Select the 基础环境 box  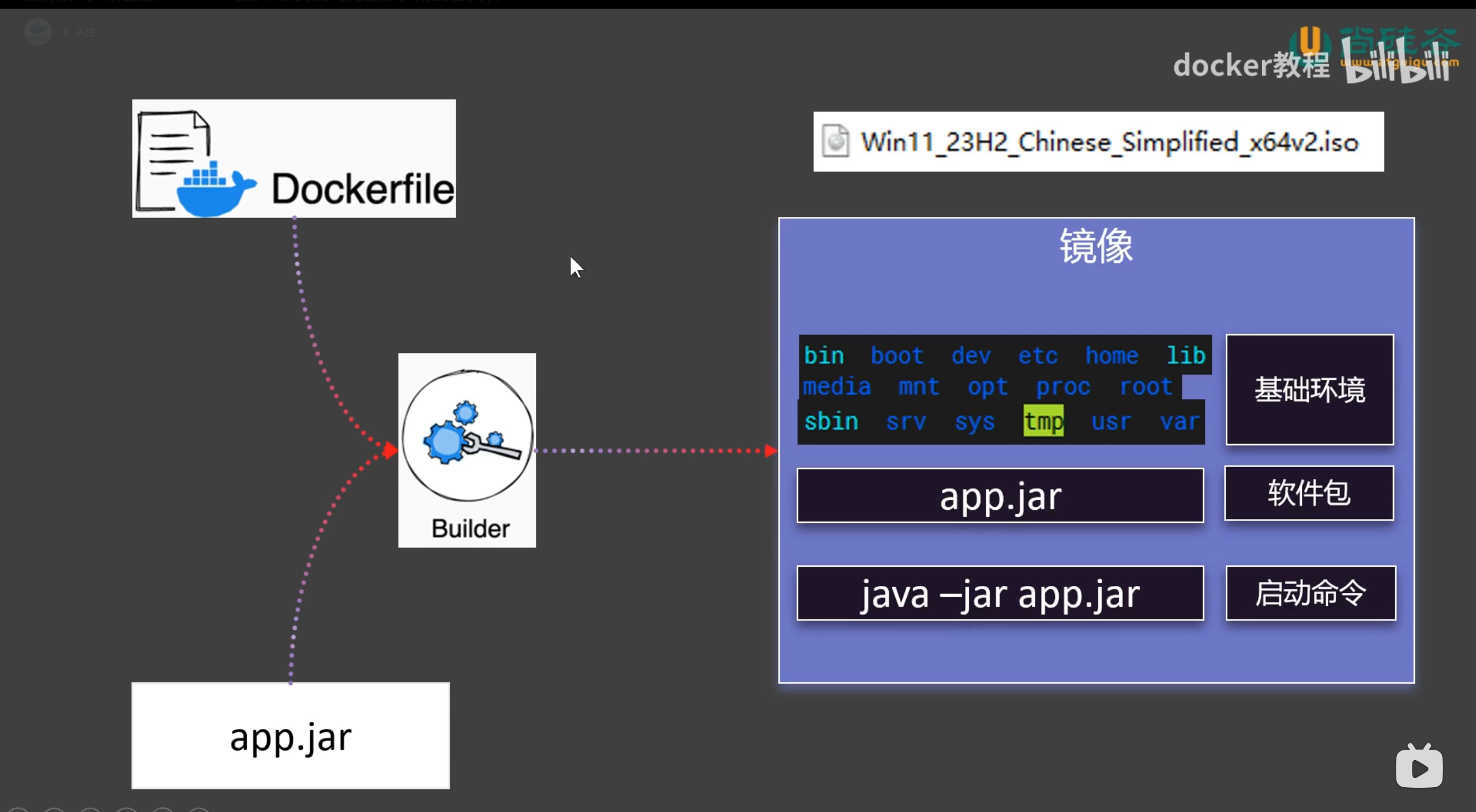[x=1309, y=390]
